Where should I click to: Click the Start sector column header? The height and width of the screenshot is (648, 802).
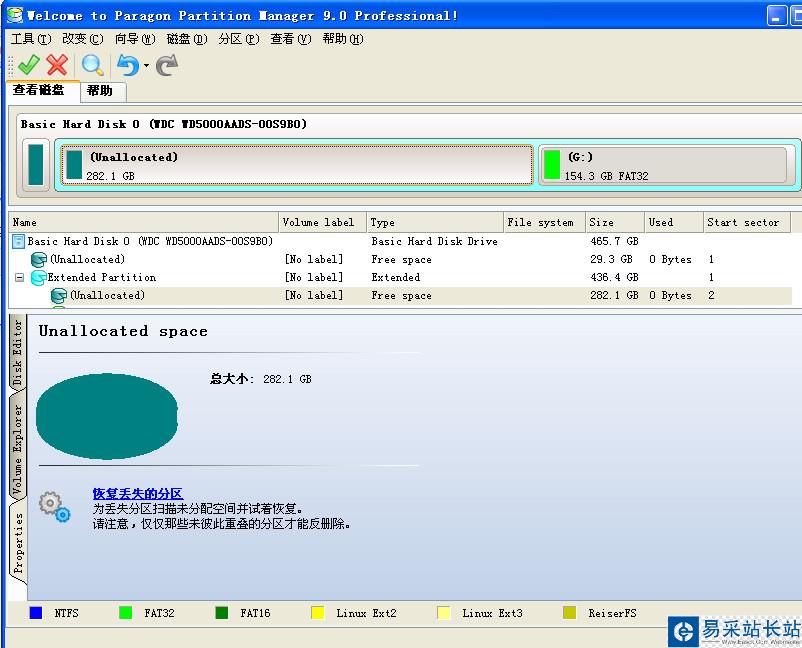click(747, 222)
